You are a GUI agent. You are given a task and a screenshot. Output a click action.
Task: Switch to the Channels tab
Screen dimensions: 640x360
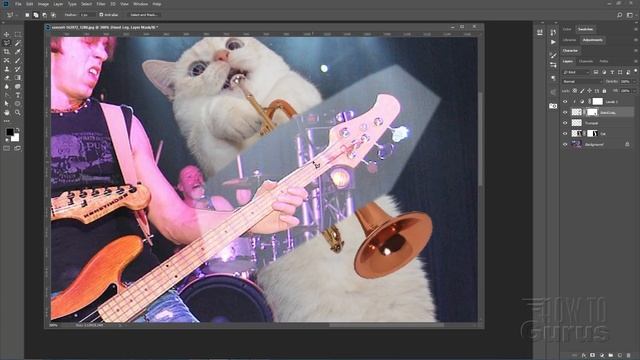586,61
